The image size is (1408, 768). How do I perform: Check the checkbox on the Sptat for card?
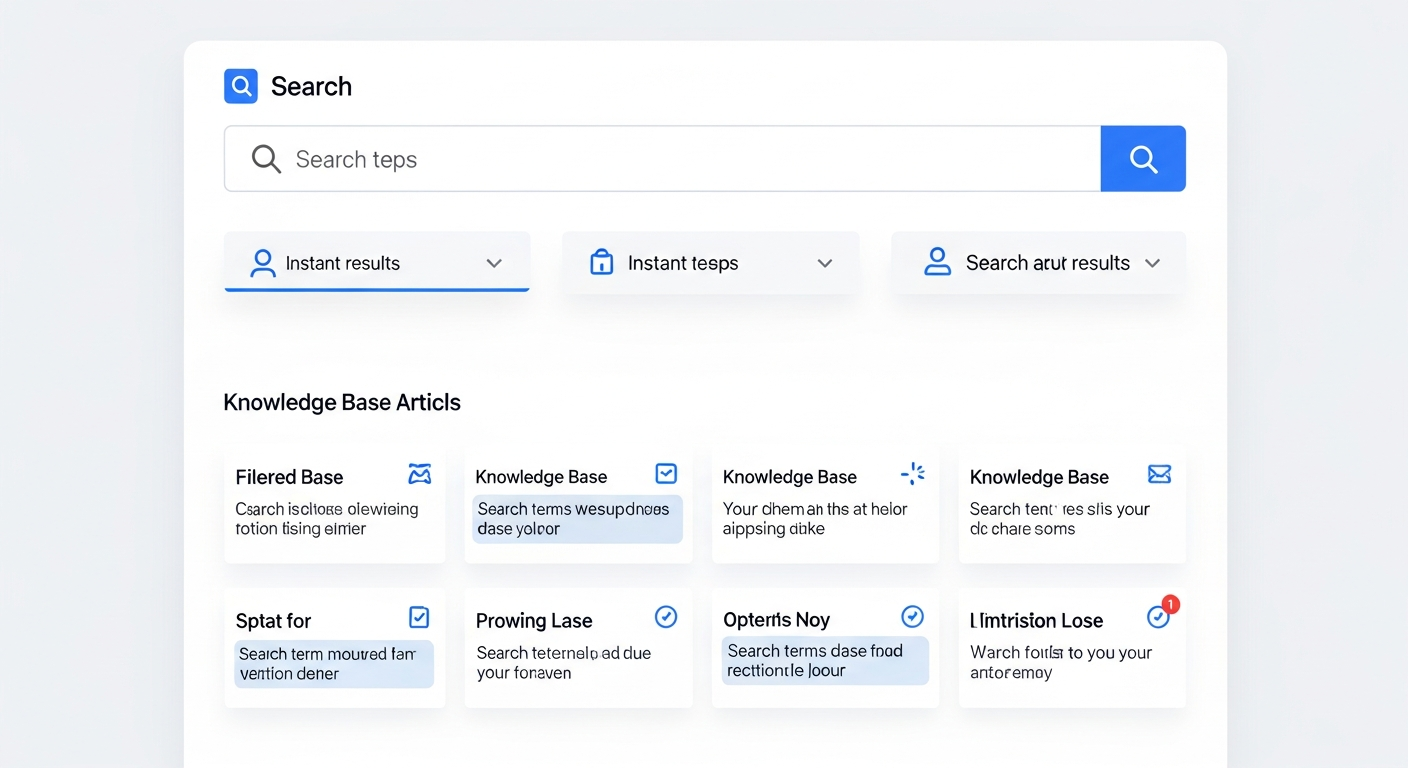click(419, 617)
